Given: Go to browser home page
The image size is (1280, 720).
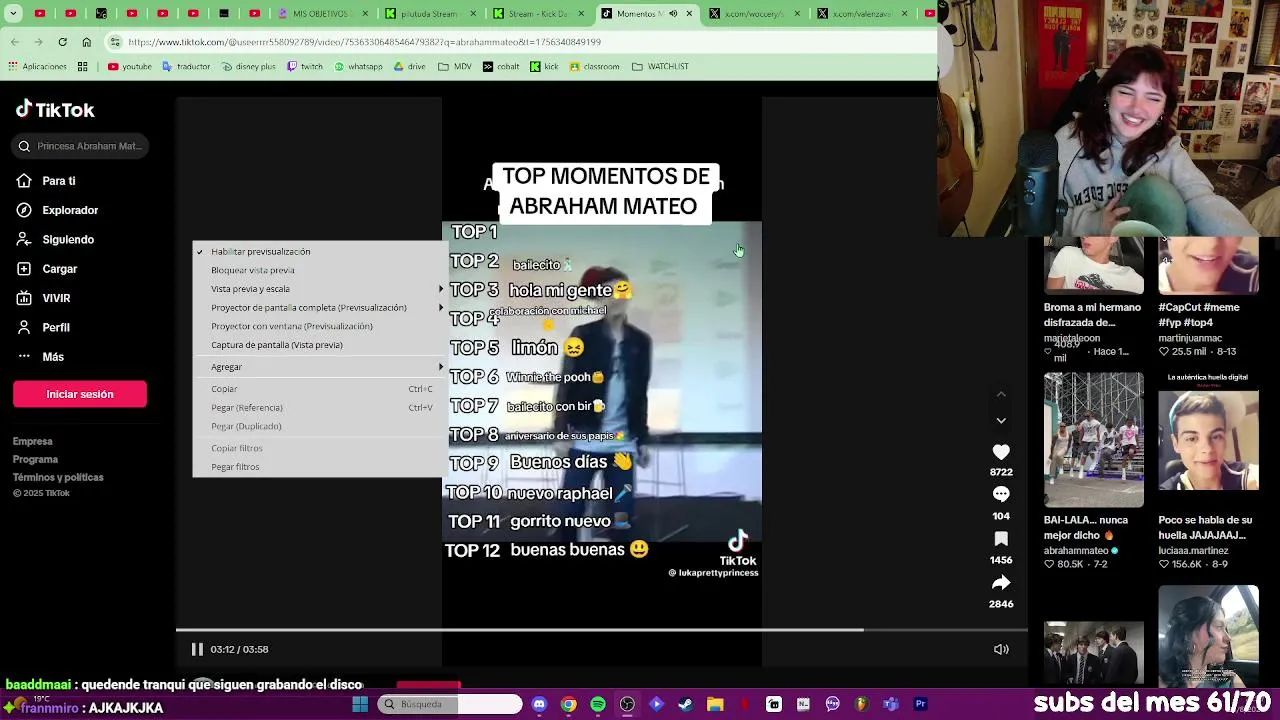Looking at the screenshot, I should point(87,42).
